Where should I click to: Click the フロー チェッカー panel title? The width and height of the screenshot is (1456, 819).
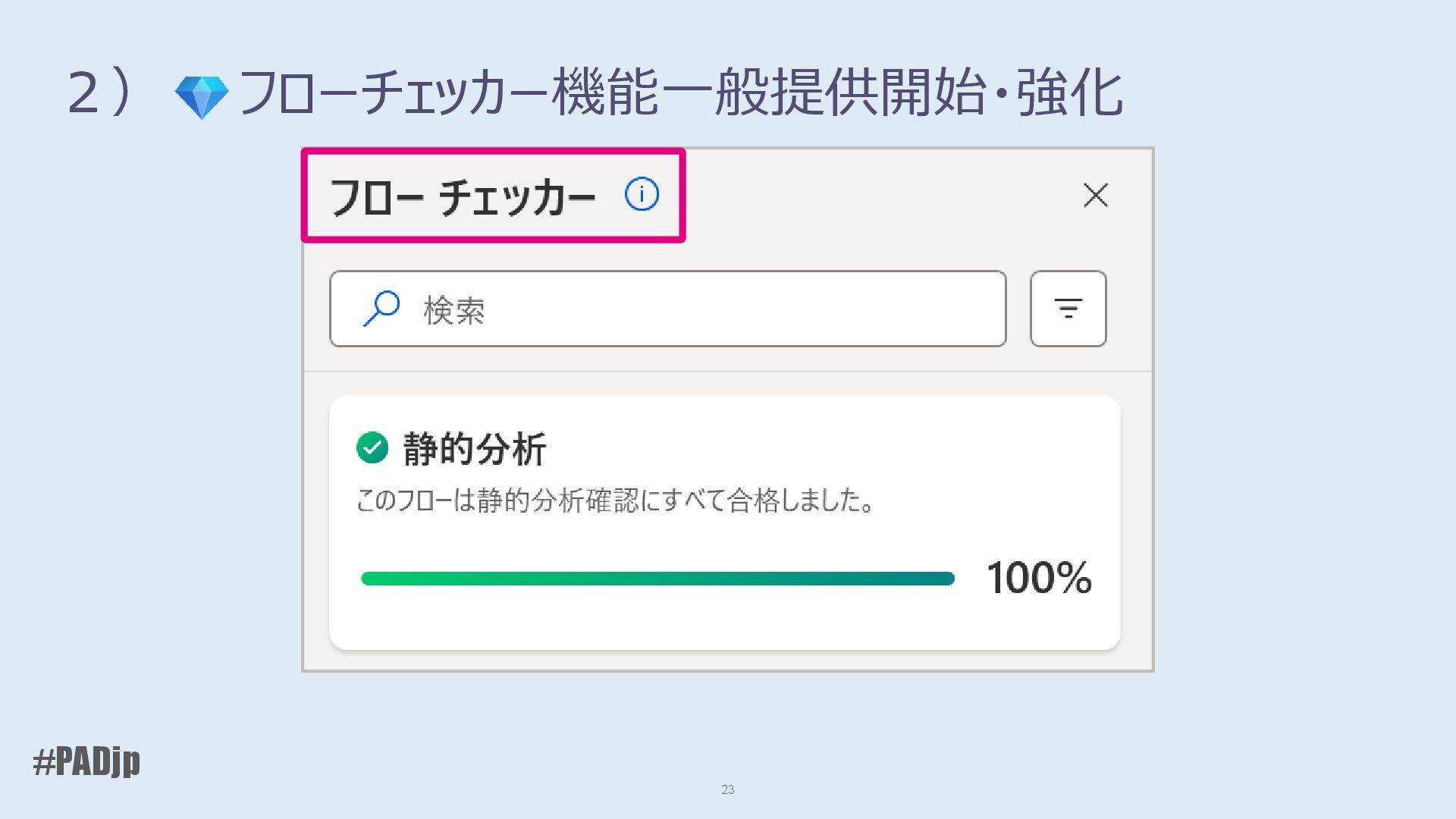[463, 197]
